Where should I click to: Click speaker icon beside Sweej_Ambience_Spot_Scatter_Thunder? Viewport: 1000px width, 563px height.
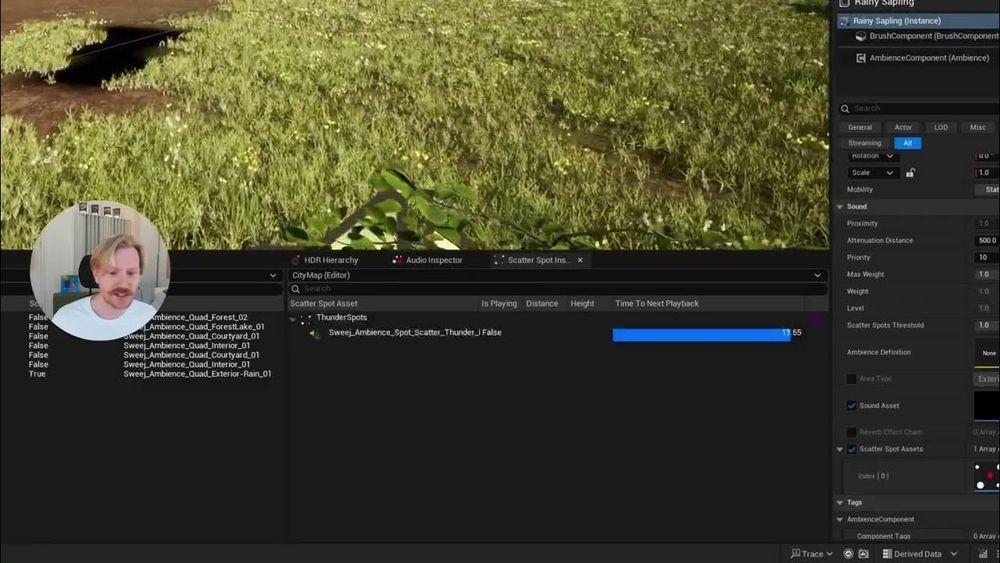(314, 333)
